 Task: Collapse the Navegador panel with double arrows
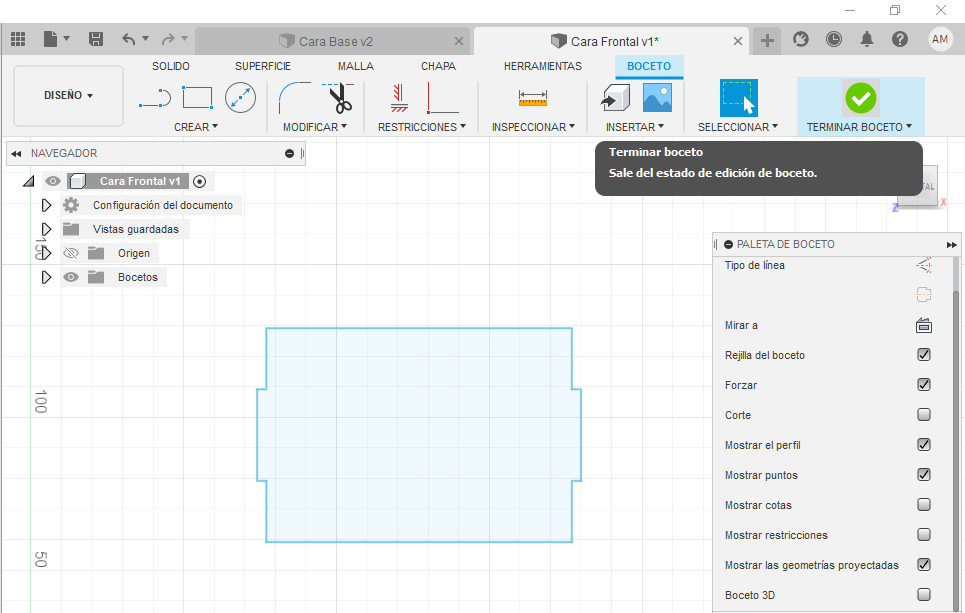pyautogui.click(x=17, y=153)
